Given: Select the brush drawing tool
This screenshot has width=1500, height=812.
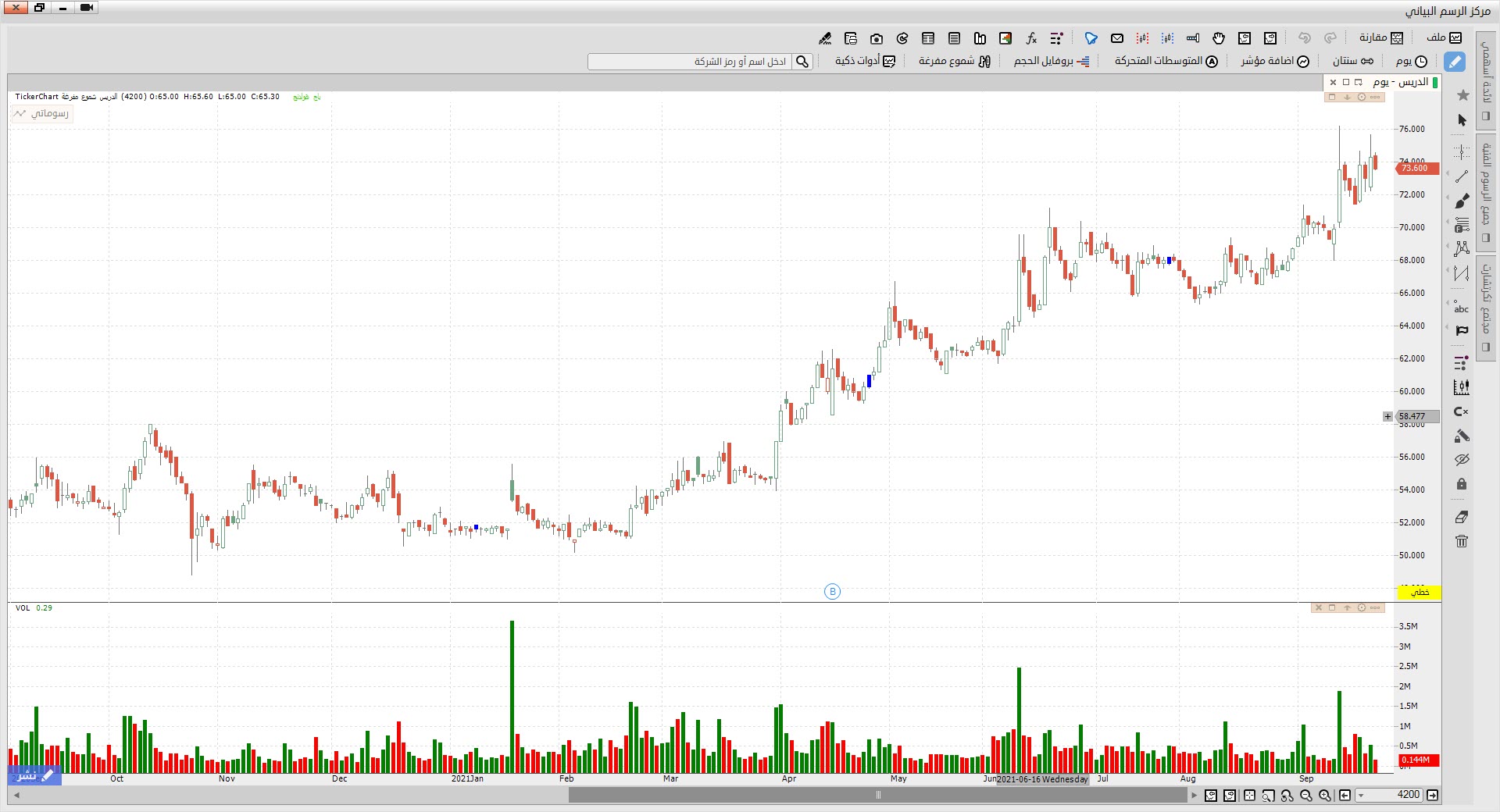Looking at the screenshot, I should (1462, 201).
